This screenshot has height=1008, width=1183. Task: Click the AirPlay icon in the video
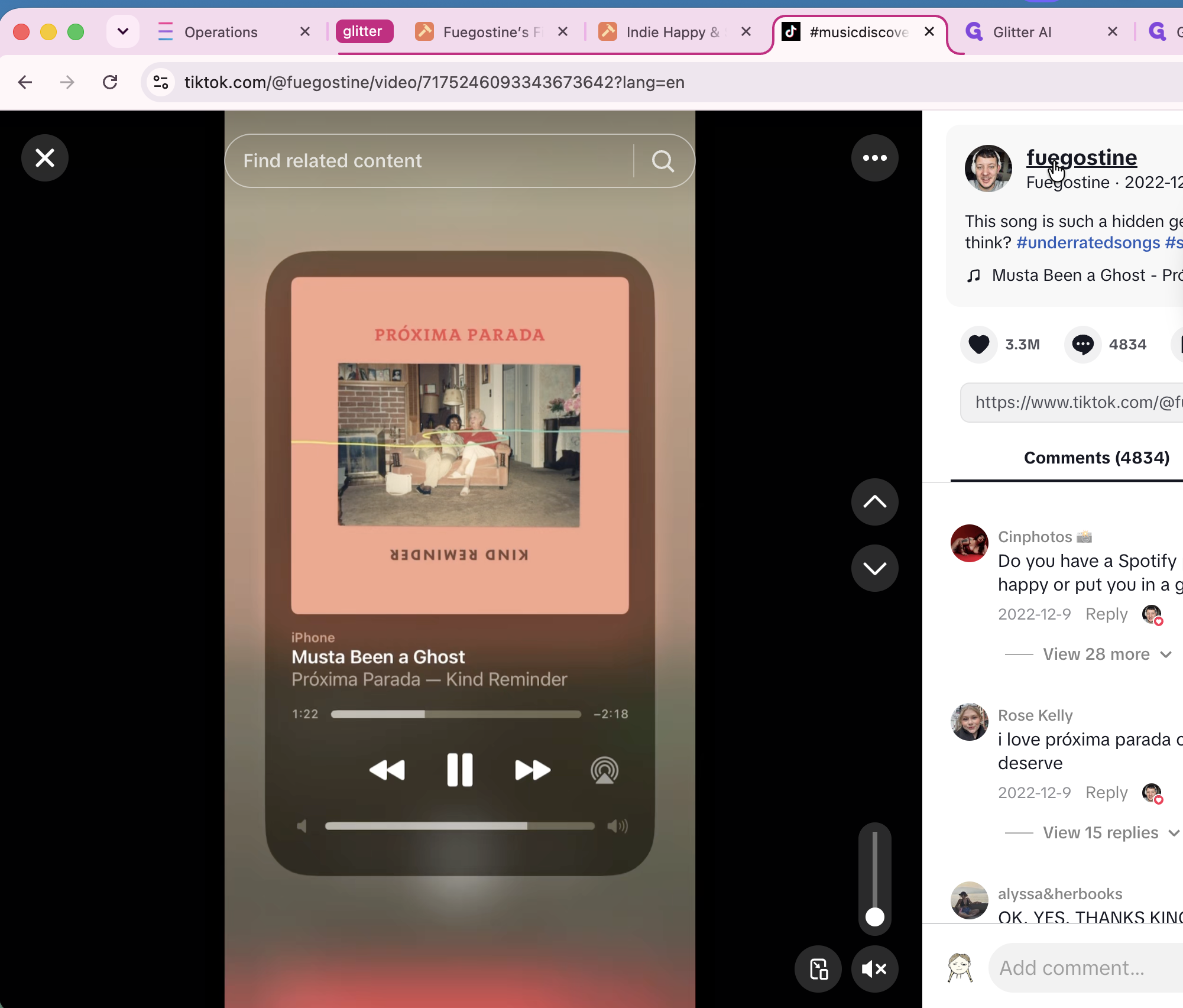(604, 770)
